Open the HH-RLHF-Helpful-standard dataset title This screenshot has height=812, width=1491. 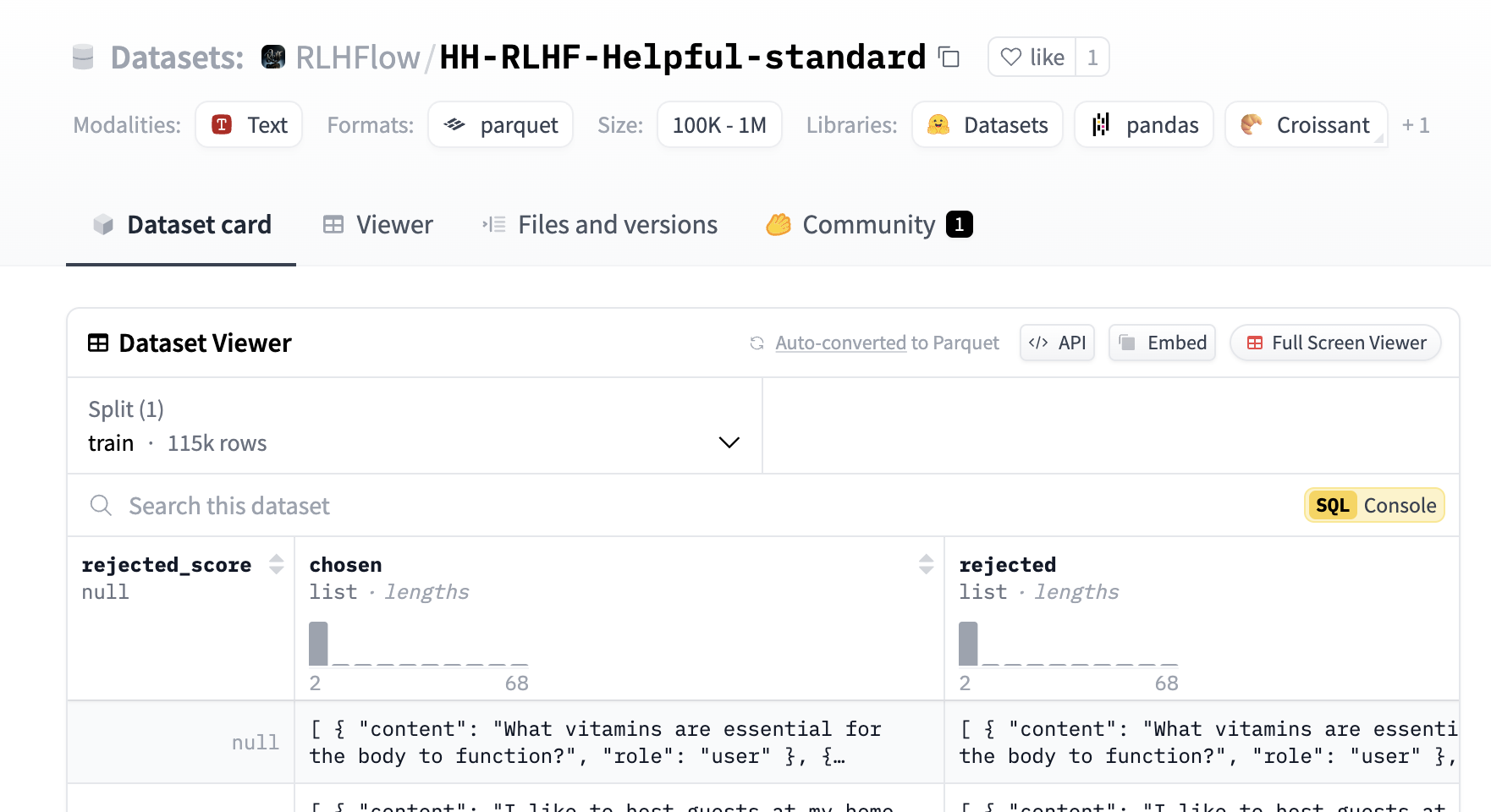coord(683,57)
